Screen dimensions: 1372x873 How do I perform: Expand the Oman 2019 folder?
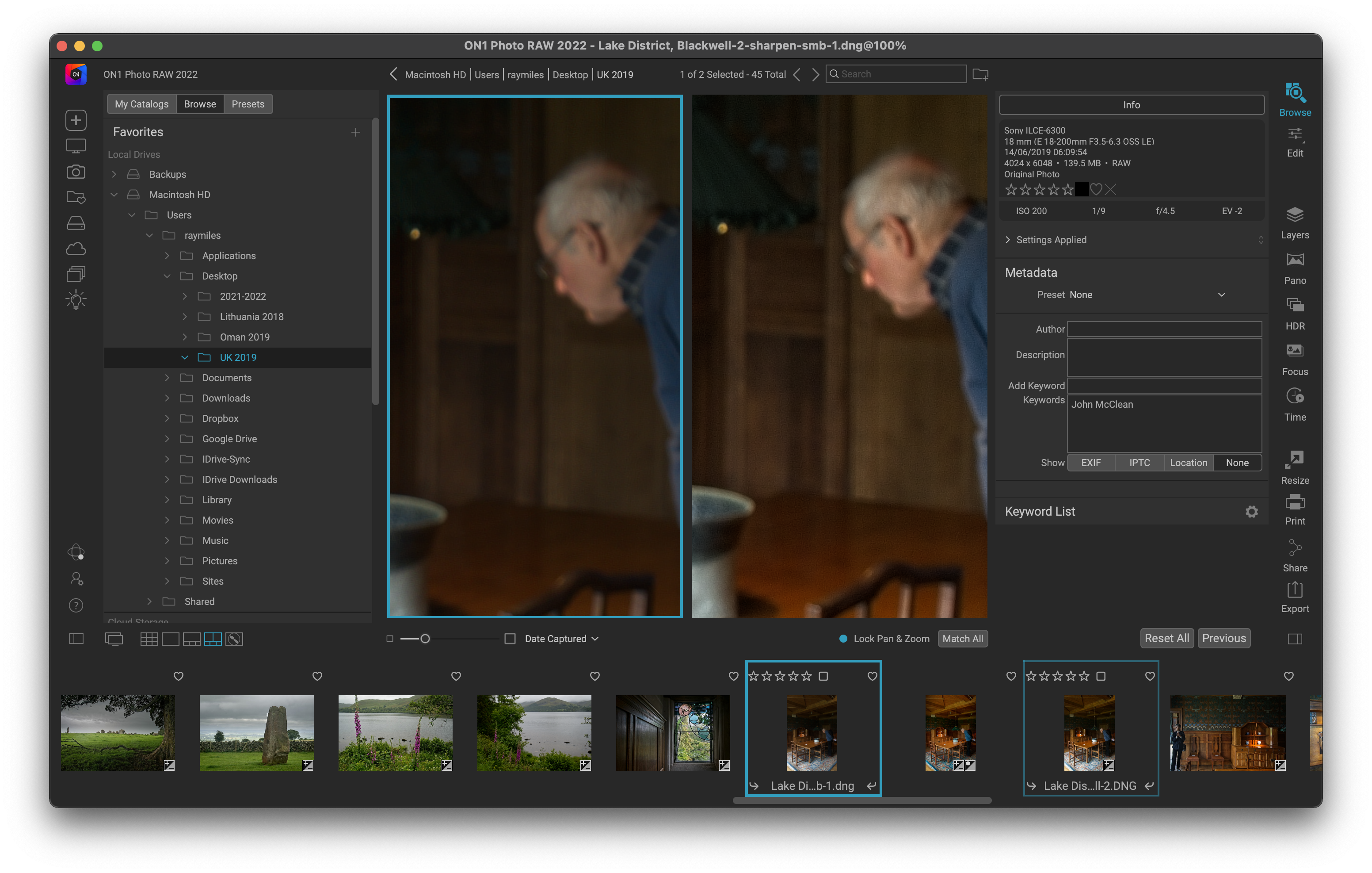point(185,337)
